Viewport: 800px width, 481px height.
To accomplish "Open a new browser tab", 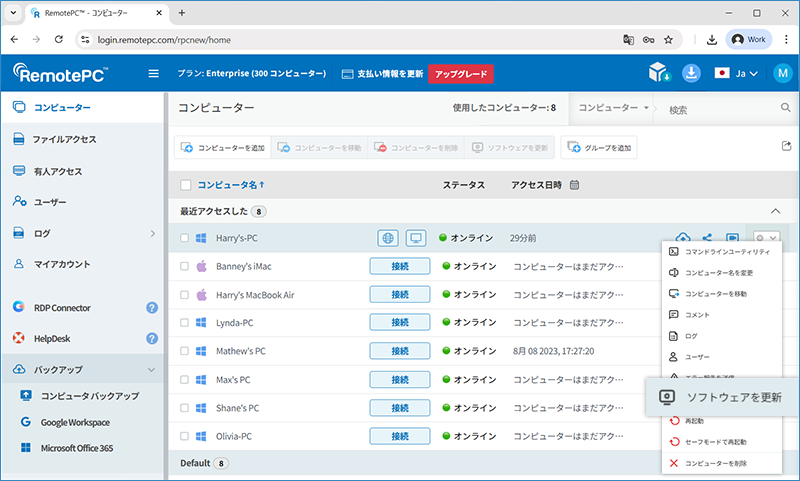I will click(182, 13).
